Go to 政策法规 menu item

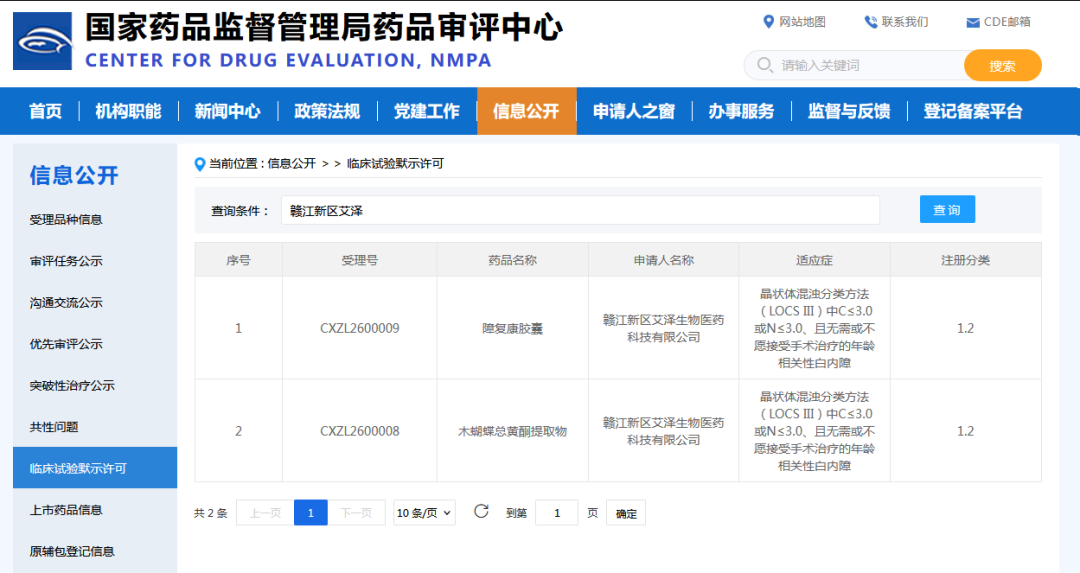point(327,111)
